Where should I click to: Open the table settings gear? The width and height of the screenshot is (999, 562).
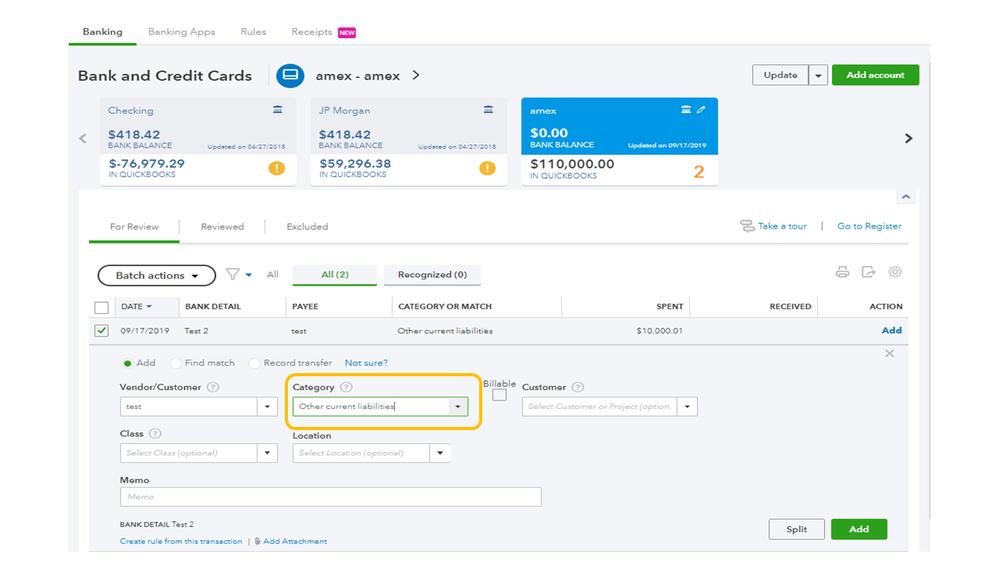coord(895,272)
